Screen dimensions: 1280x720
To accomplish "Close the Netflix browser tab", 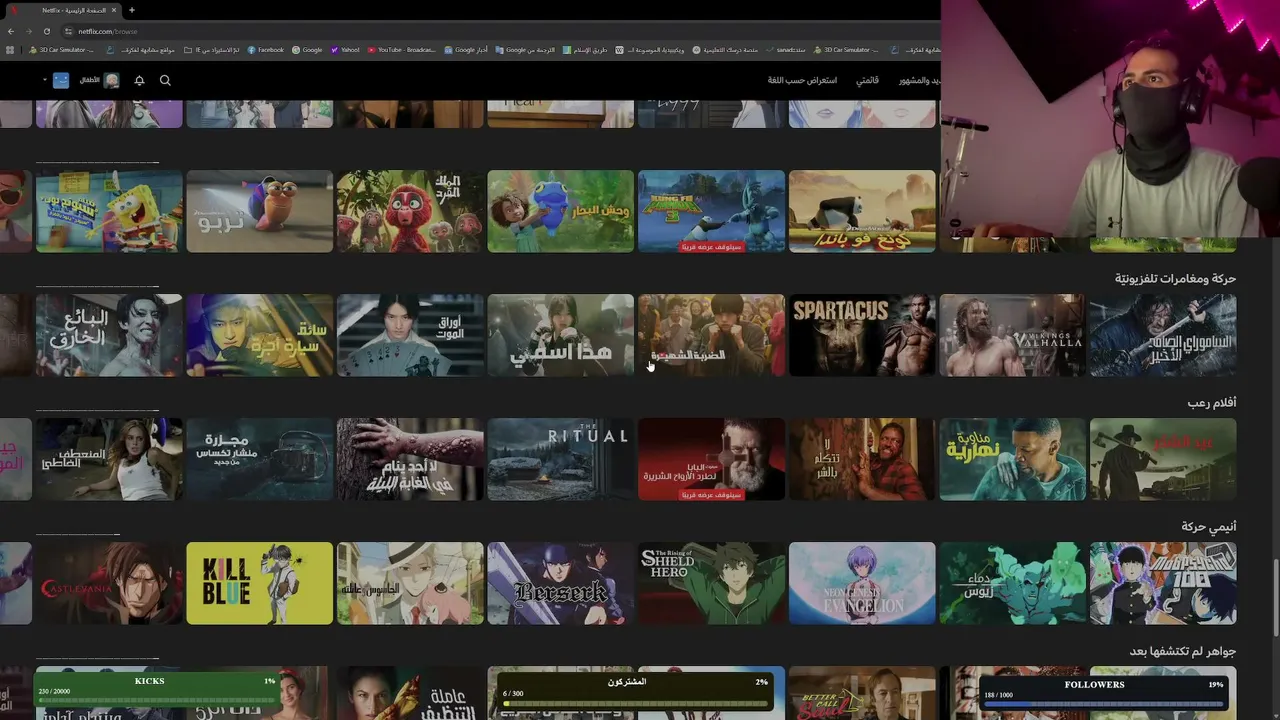I will (x=114, y=10).
